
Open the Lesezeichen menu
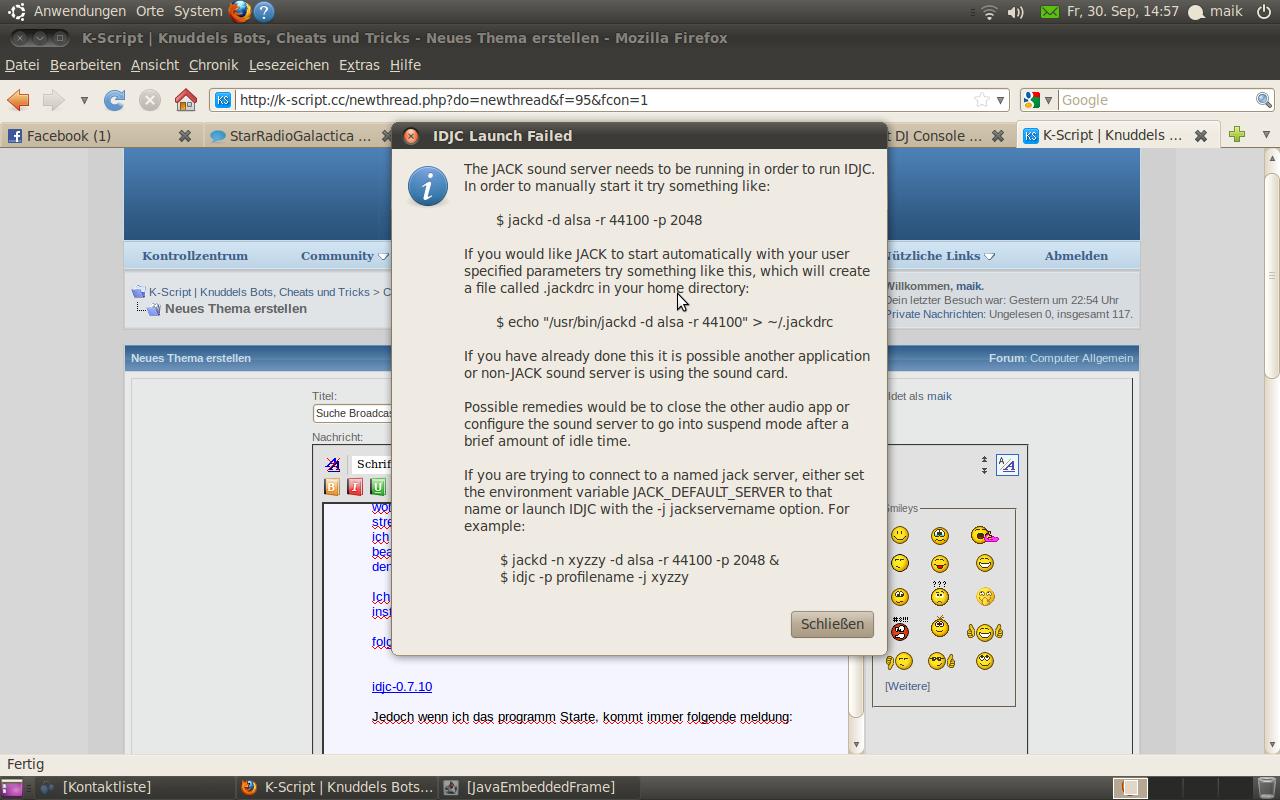[288, 65]
